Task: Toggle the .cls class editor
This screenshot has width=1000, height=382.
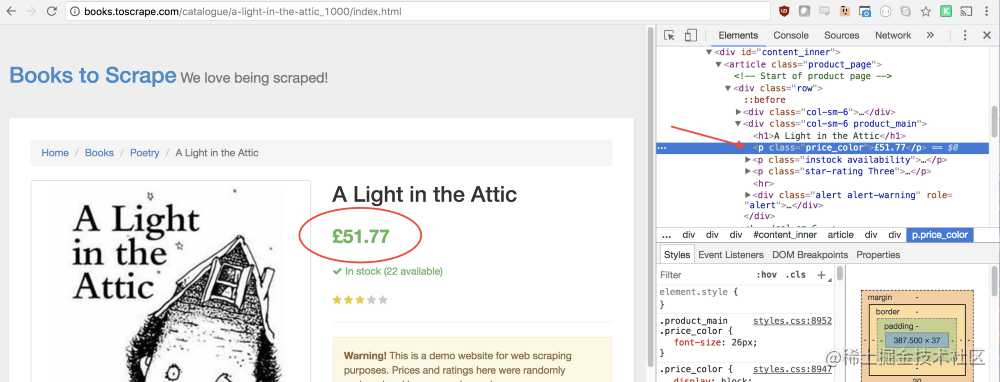Action: click(x=795, y=275)
